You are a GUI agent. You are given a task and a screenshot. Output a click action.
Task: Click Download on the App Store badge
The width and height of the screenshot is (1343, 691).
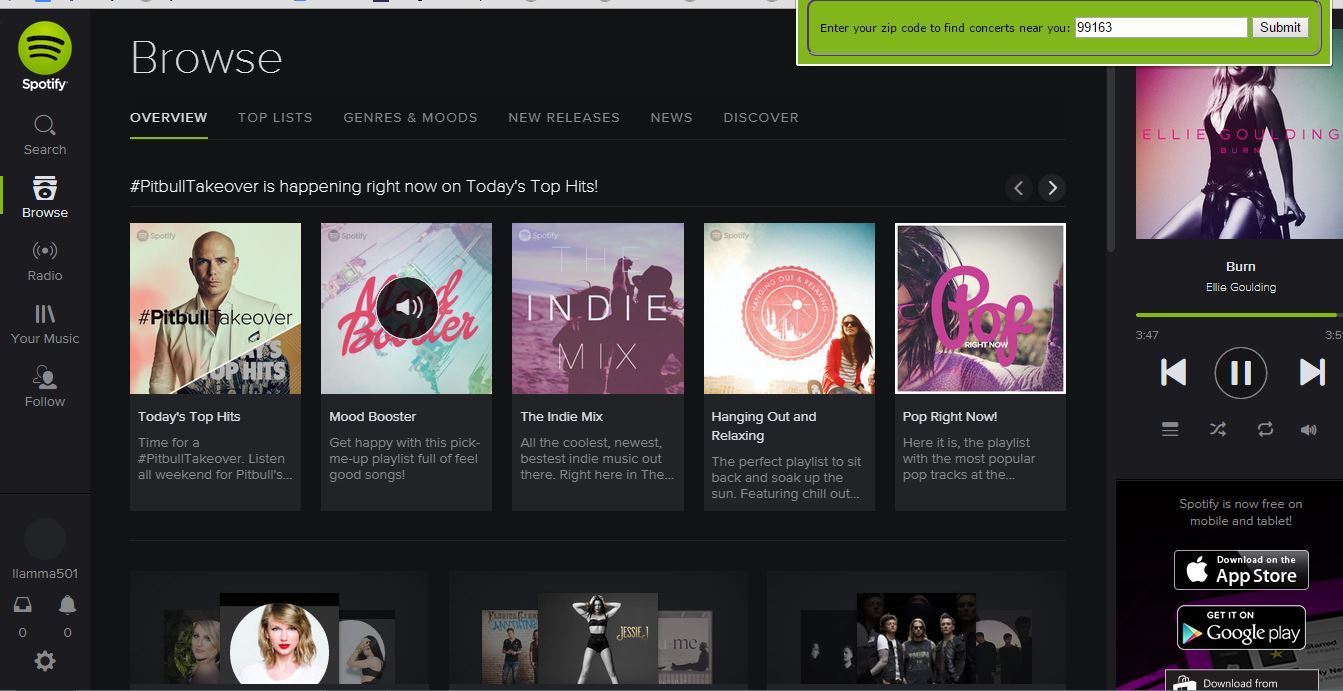coord(1241,570)
